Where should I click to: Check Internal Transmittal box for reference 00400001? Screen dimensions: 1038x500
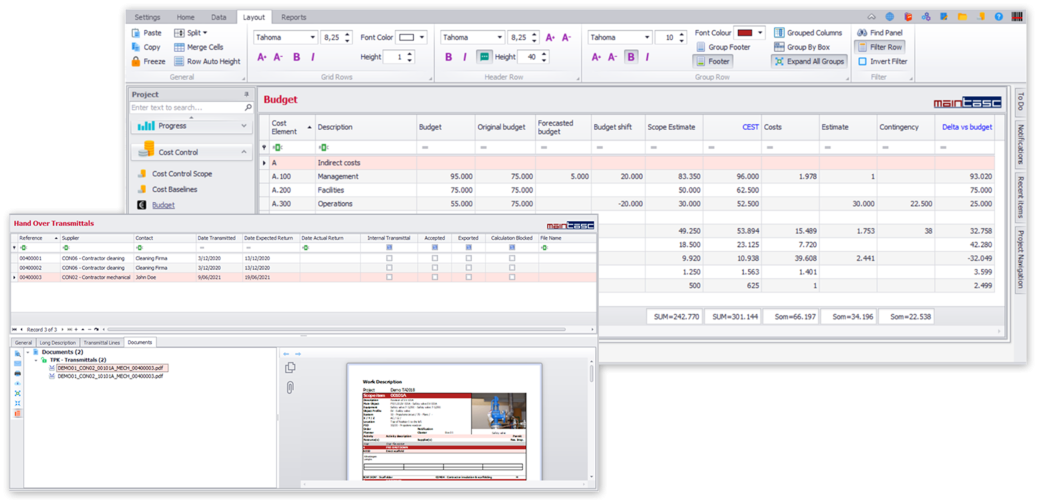389,258
